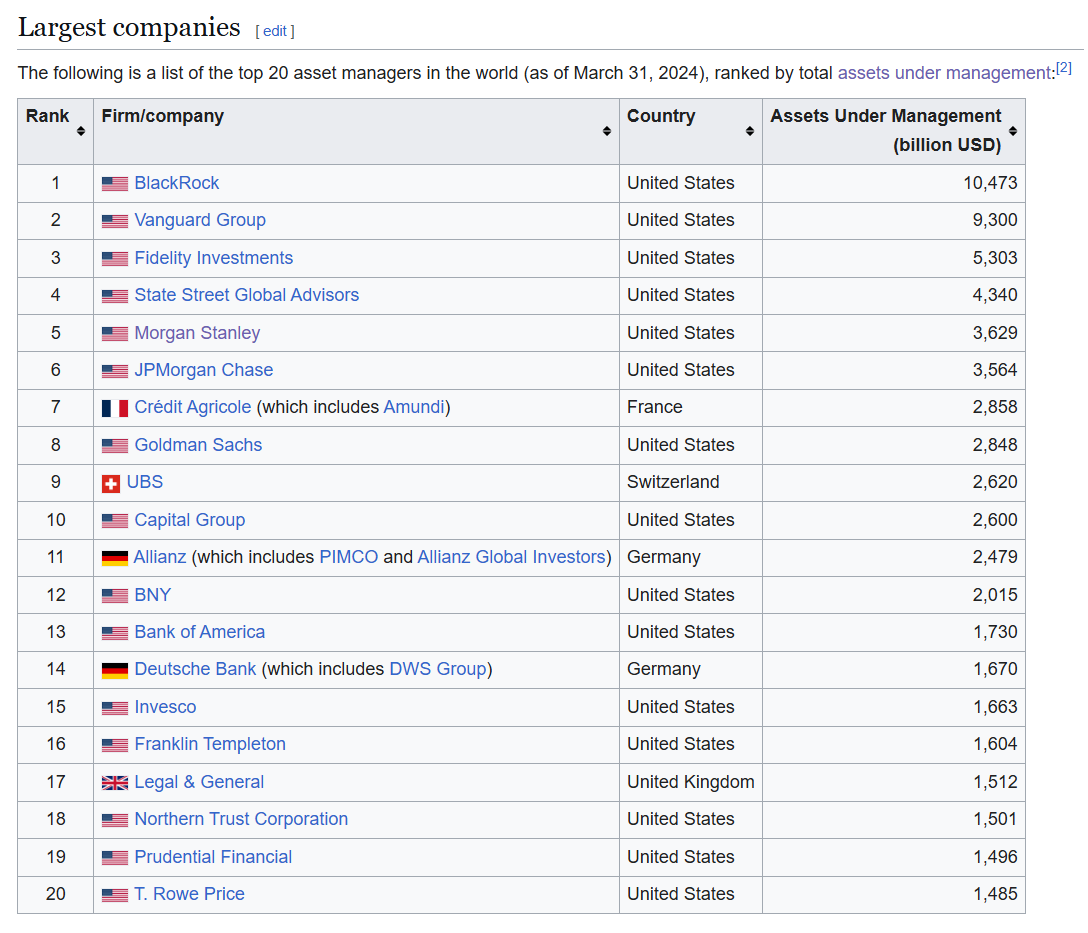
Task: Select the 1,485 assets value
Action: tap(995, 894)
